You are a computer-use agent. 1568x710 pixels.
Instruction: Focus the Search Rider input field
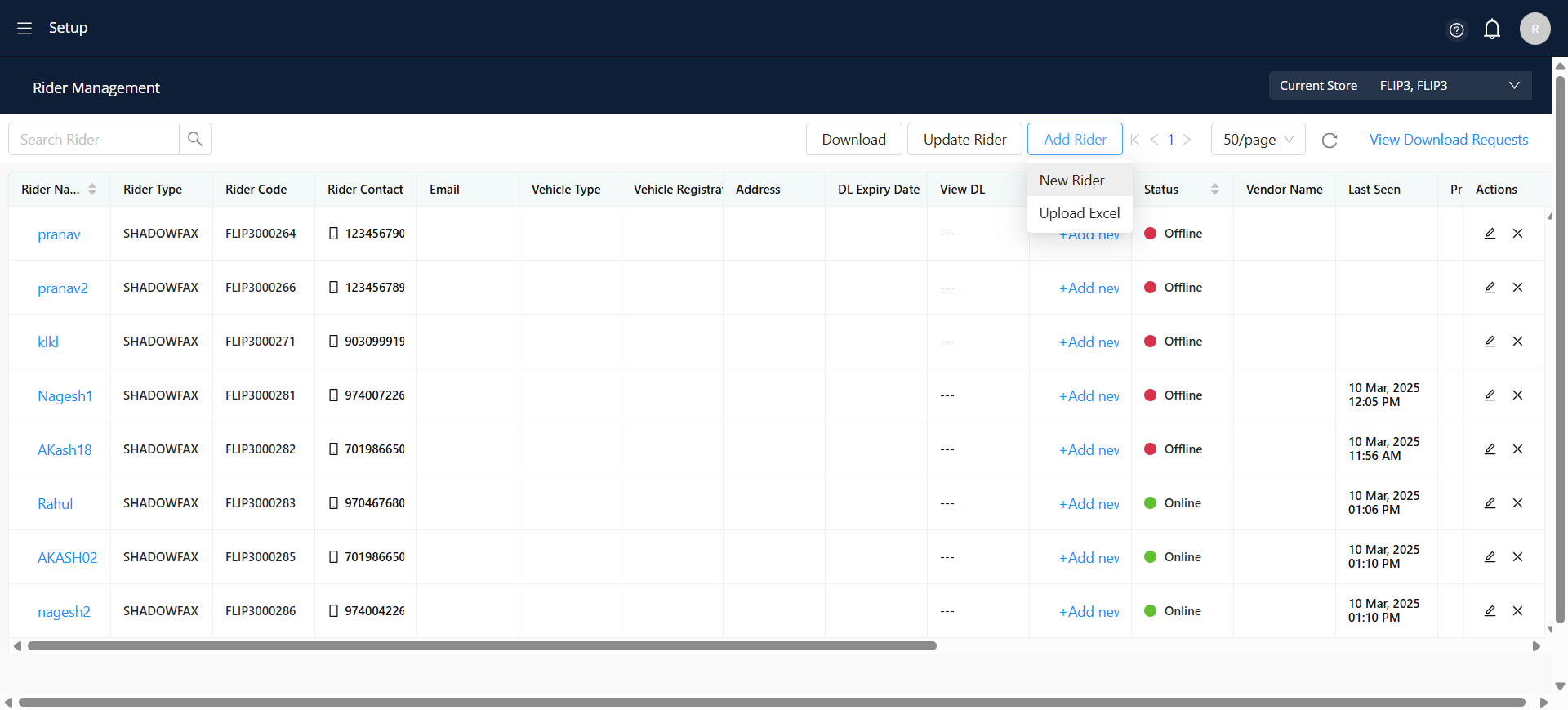[94, 140]
